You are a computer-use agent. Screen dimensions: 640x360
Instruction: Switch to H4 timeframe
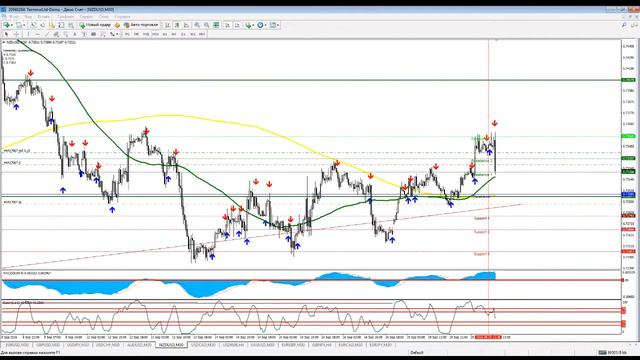coord(174,34)
